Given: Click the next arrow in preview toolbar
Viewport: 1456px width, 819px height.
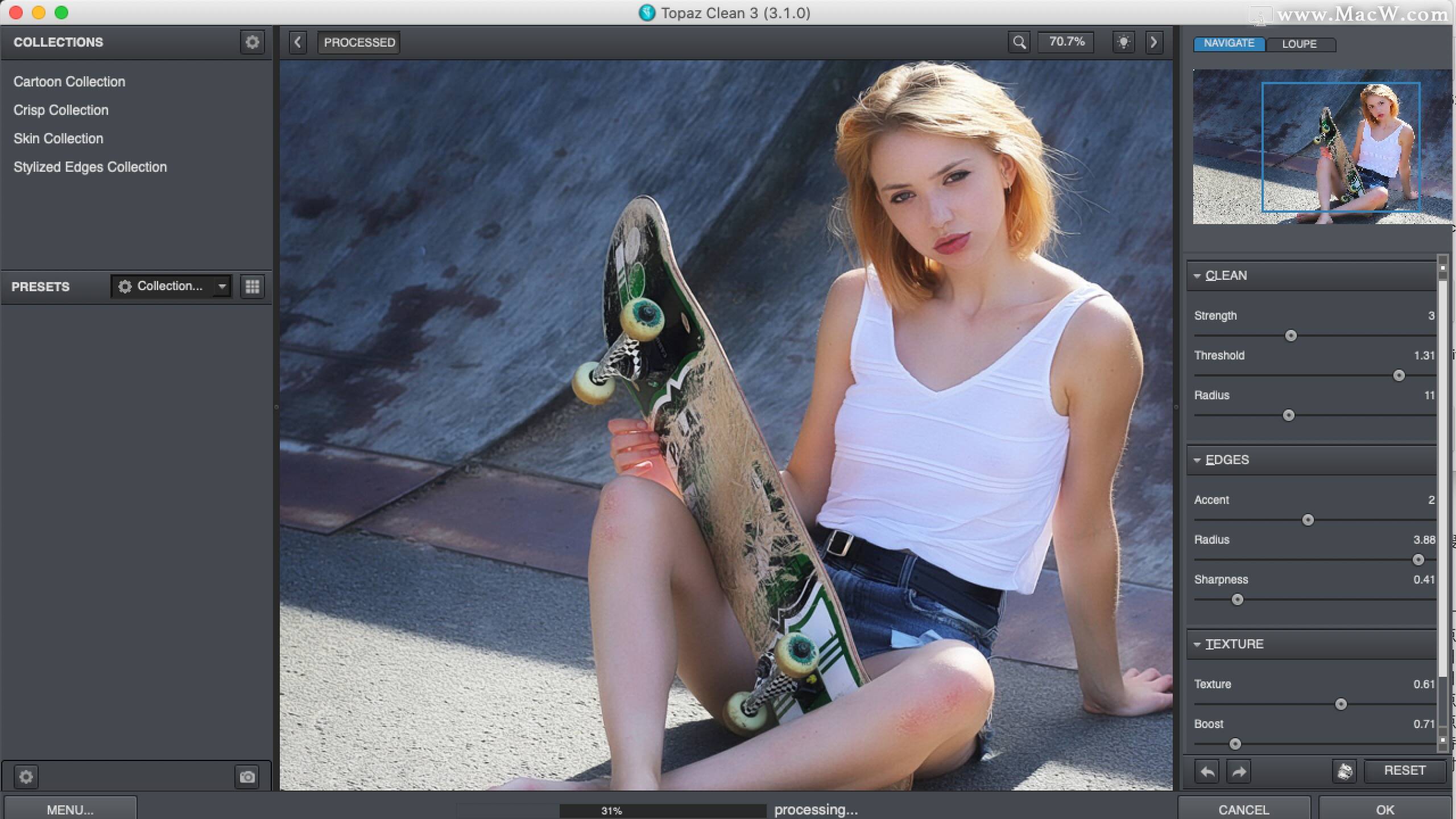Looking at the screenshot, I should click(1153, 42).
